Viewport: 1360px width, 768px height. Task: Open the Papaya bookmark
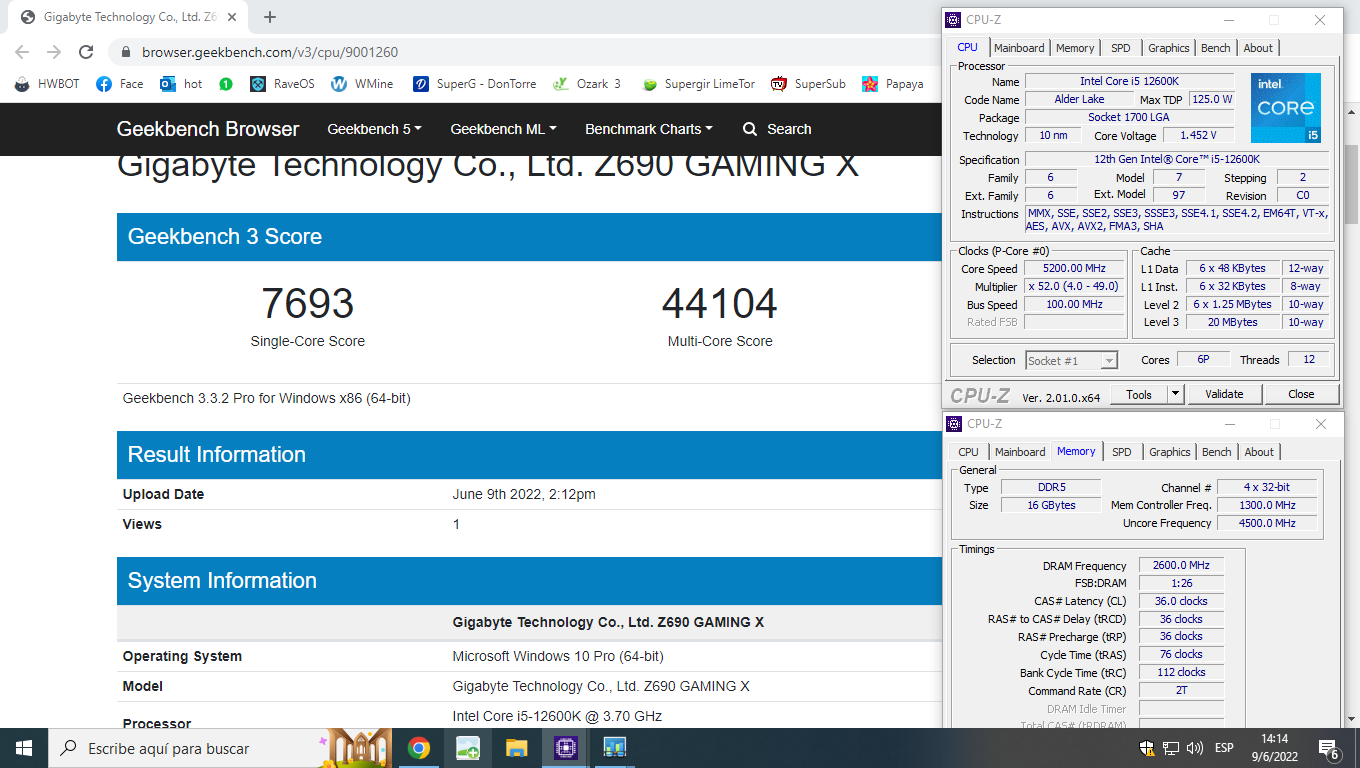pos(893,84)
